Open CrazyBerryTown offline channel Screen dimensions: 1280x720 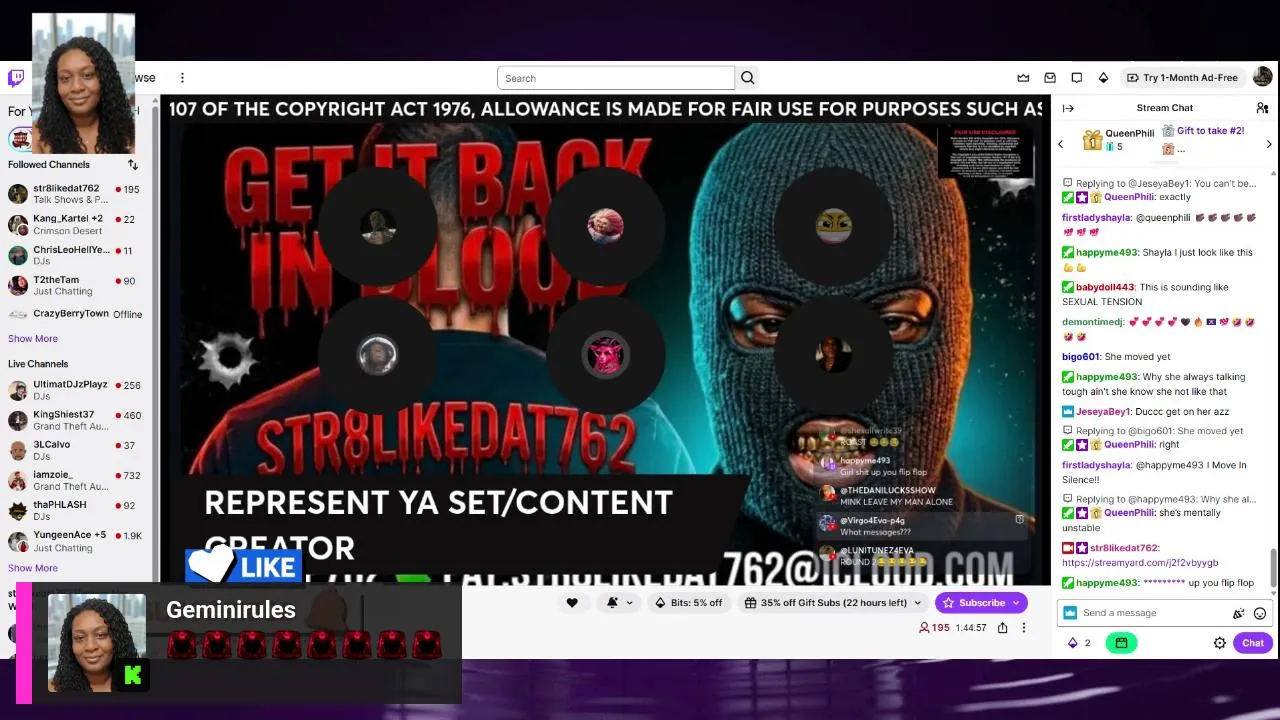[76, 314]
